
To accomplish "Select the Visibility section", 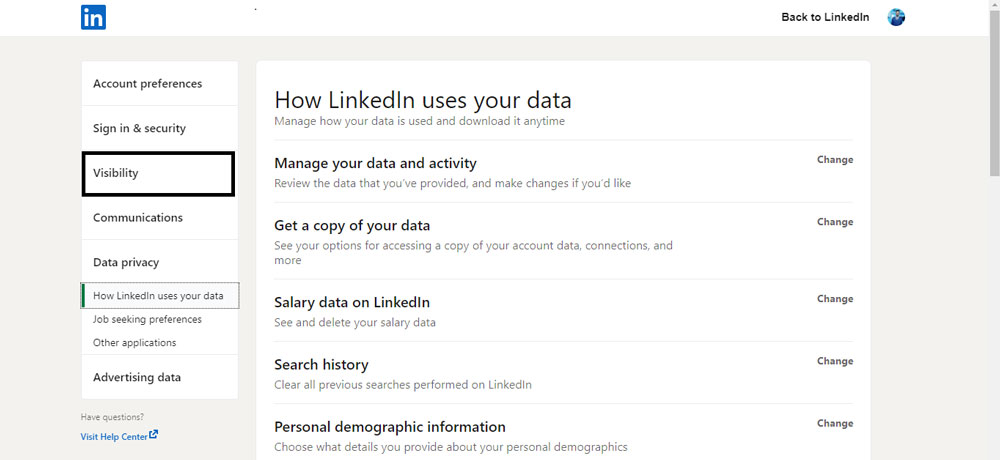I will pos(158,173).
